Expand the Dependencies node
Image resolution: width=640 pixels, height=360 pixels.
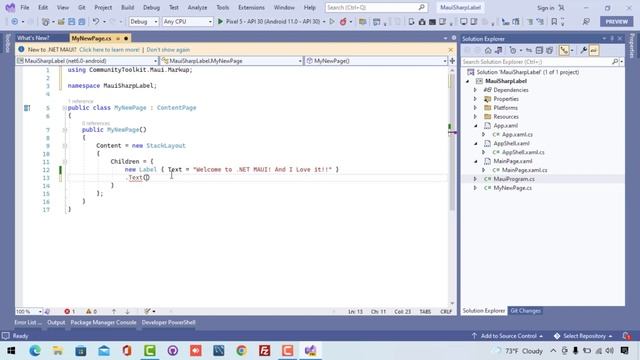click(x=475, y=90)
